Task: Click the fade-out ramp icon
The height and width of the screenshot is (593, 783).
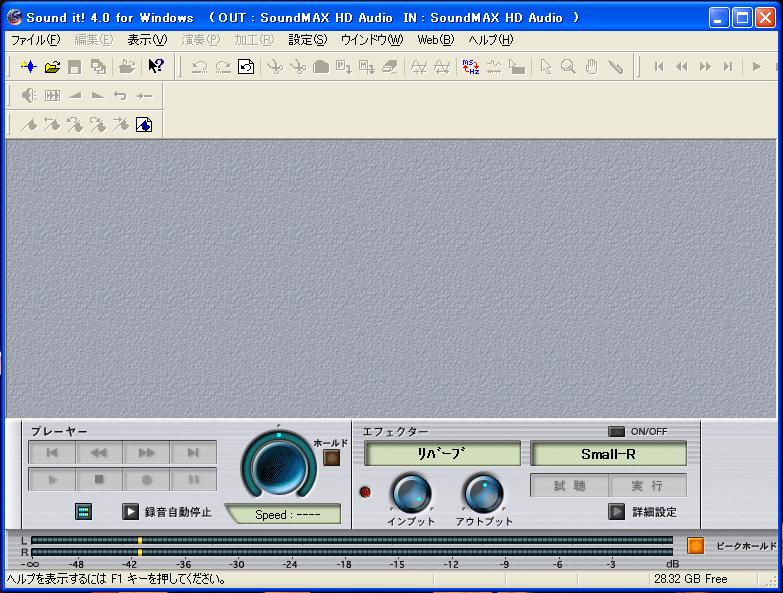Action: (98, 95)
